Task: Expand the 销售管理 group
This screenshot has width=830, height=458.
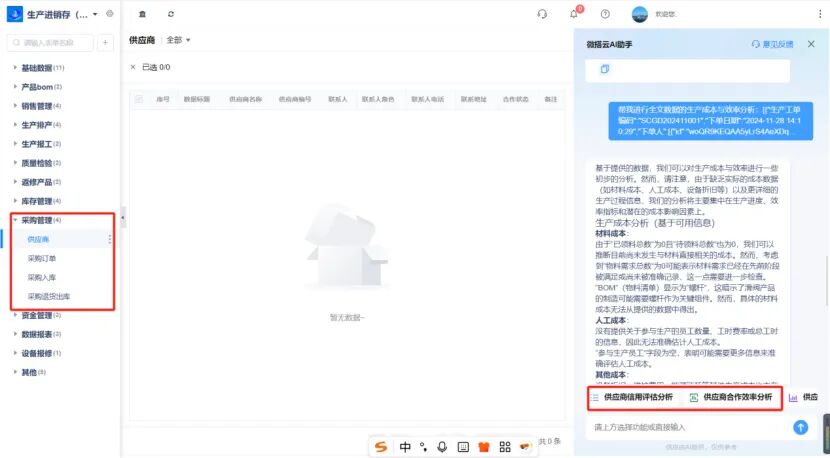Action: [x=15, y=105]
